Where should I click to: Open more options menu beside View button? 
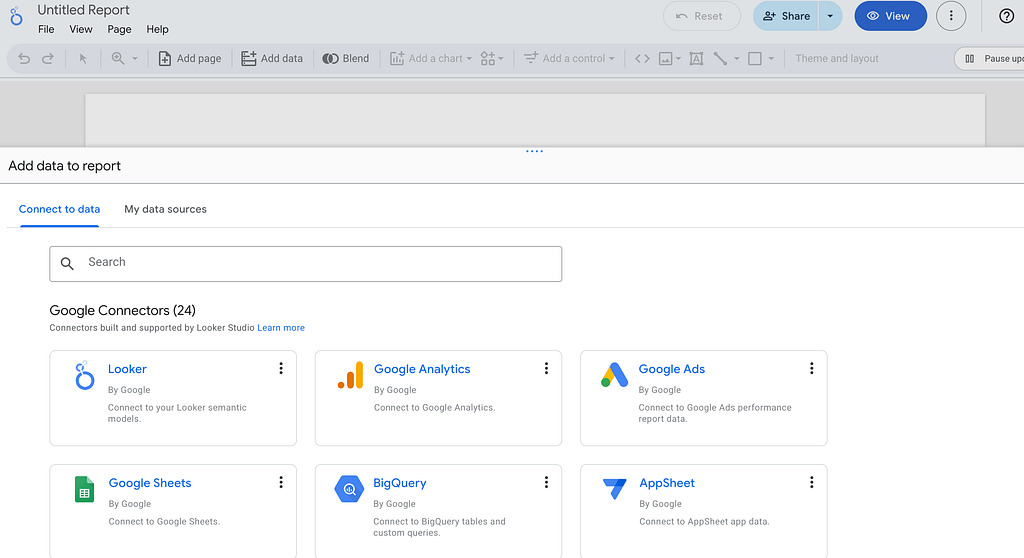click(x=951, y=16)
